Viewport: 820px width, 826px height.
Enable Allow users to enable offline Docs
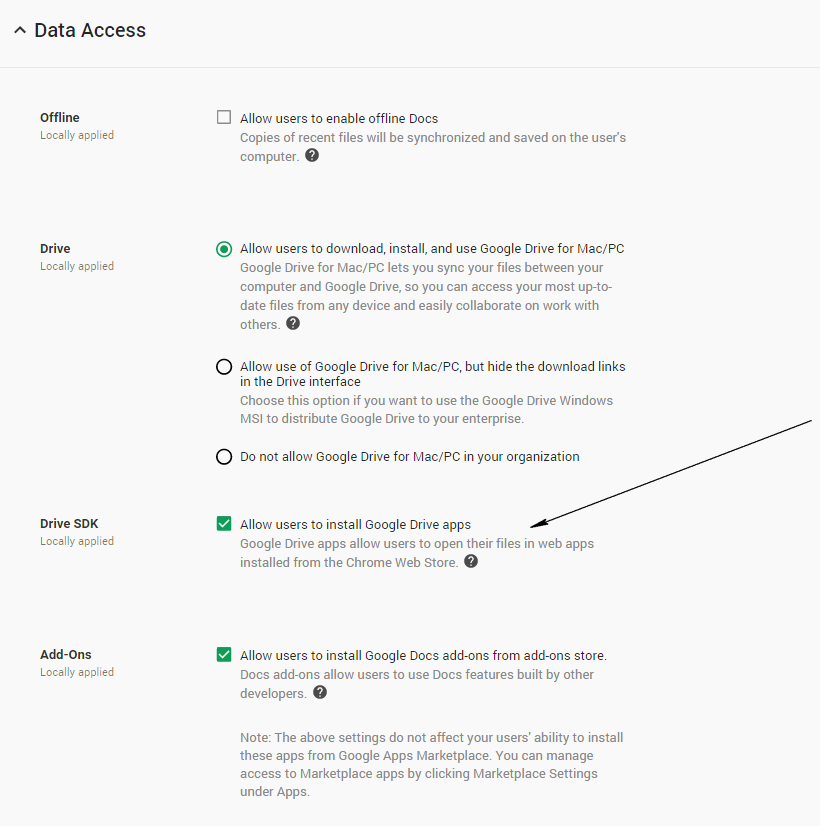(x=224, y=117)
